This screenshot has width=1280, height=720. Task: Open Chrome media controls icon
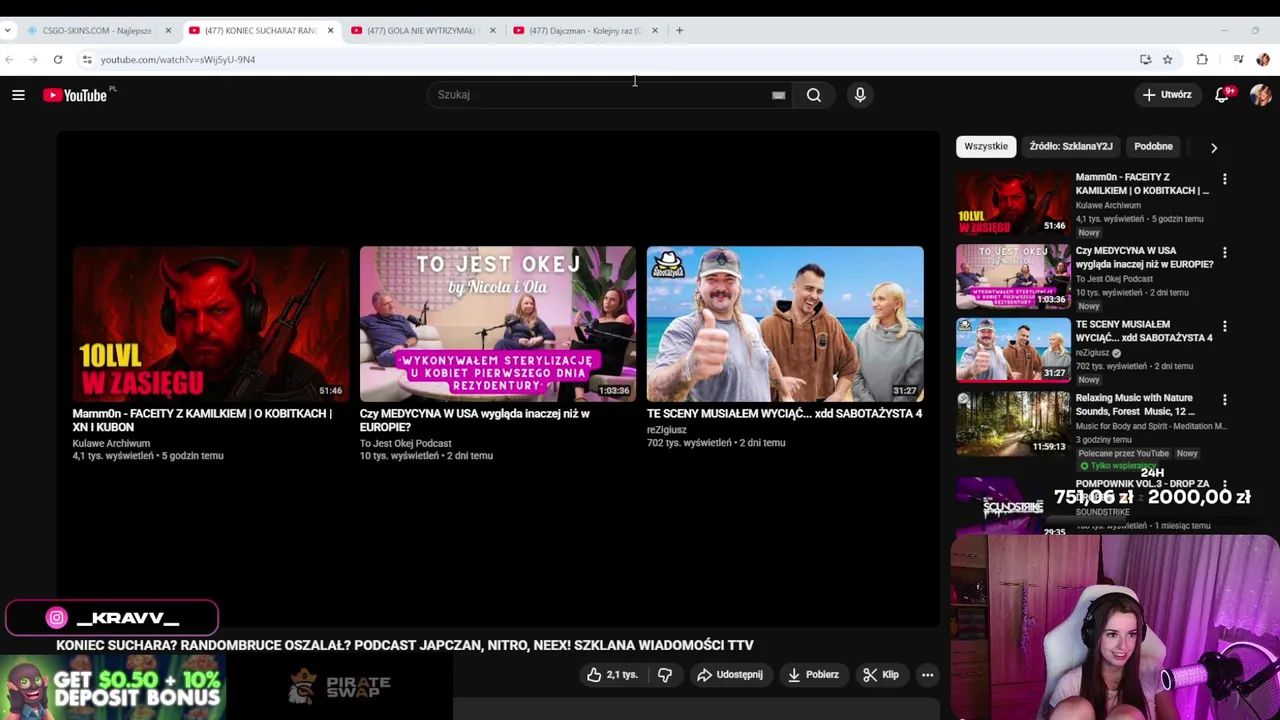pyautogui.click(x=1238, y=59)
